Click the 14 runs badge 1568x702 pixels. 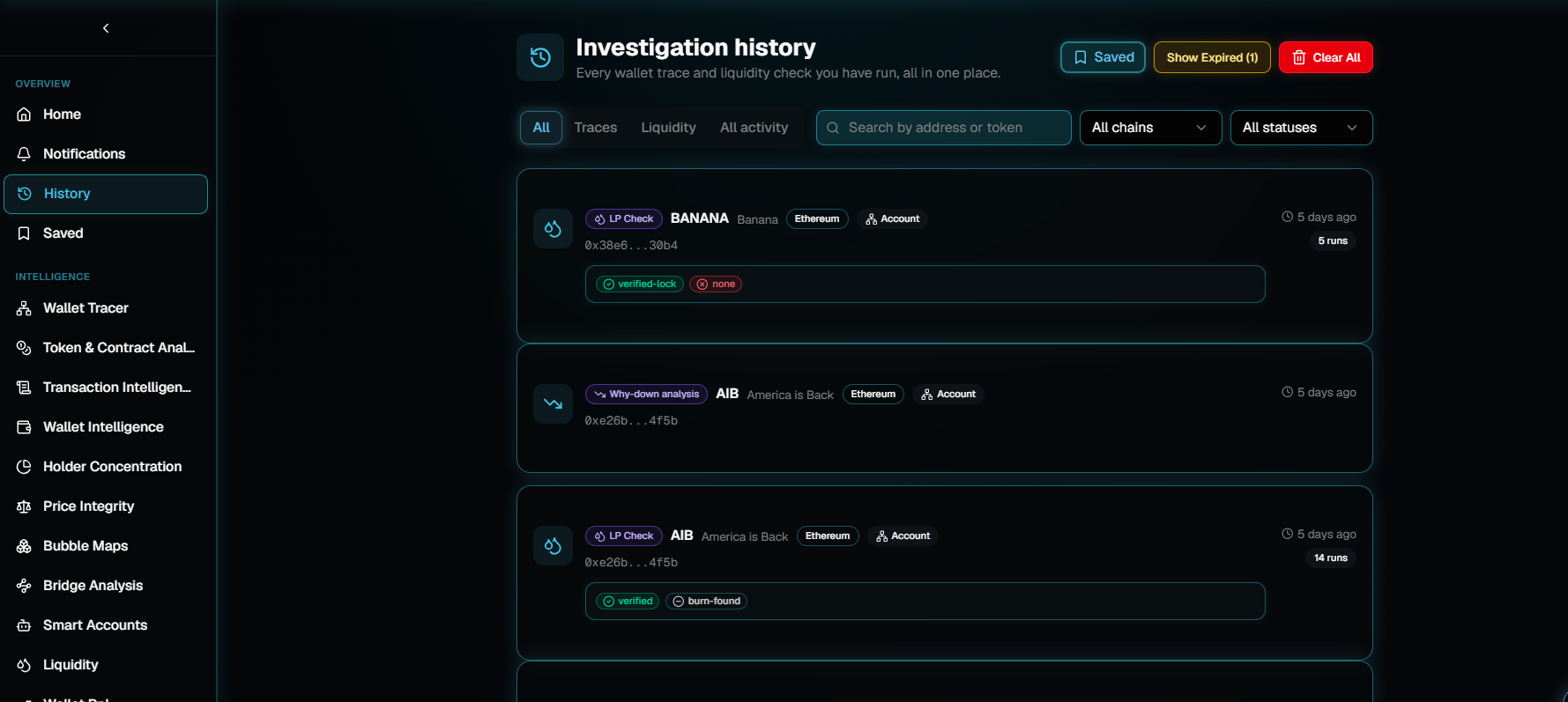click(x=1331, y=558)
